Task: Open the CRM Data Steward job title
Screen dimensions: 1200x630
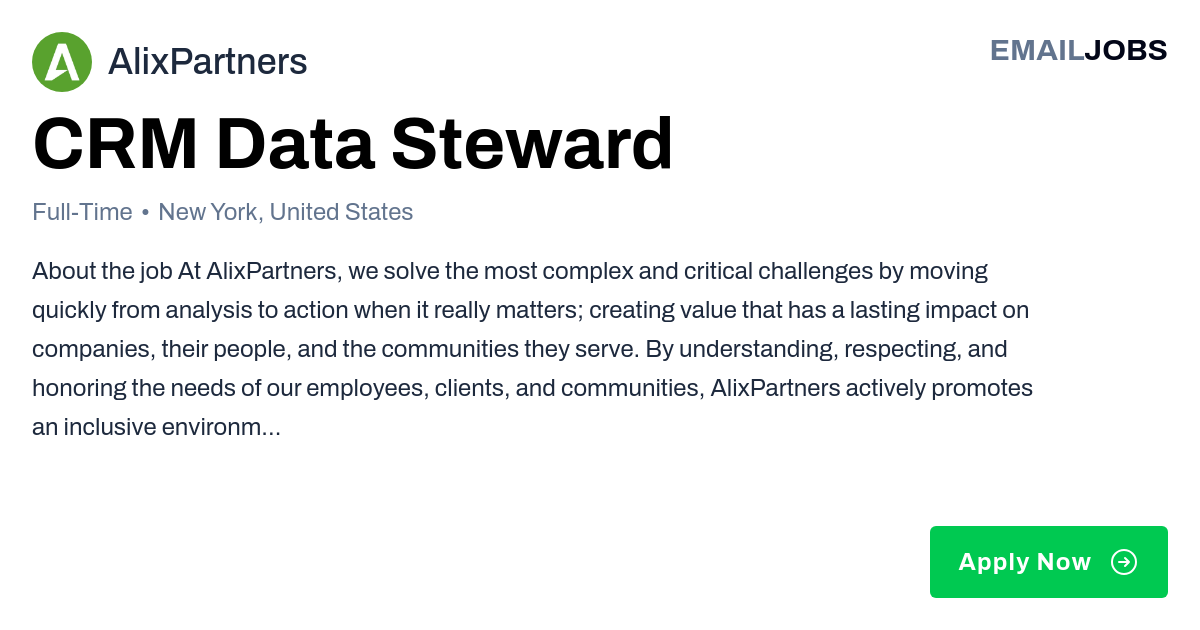Action: [353, 145]
